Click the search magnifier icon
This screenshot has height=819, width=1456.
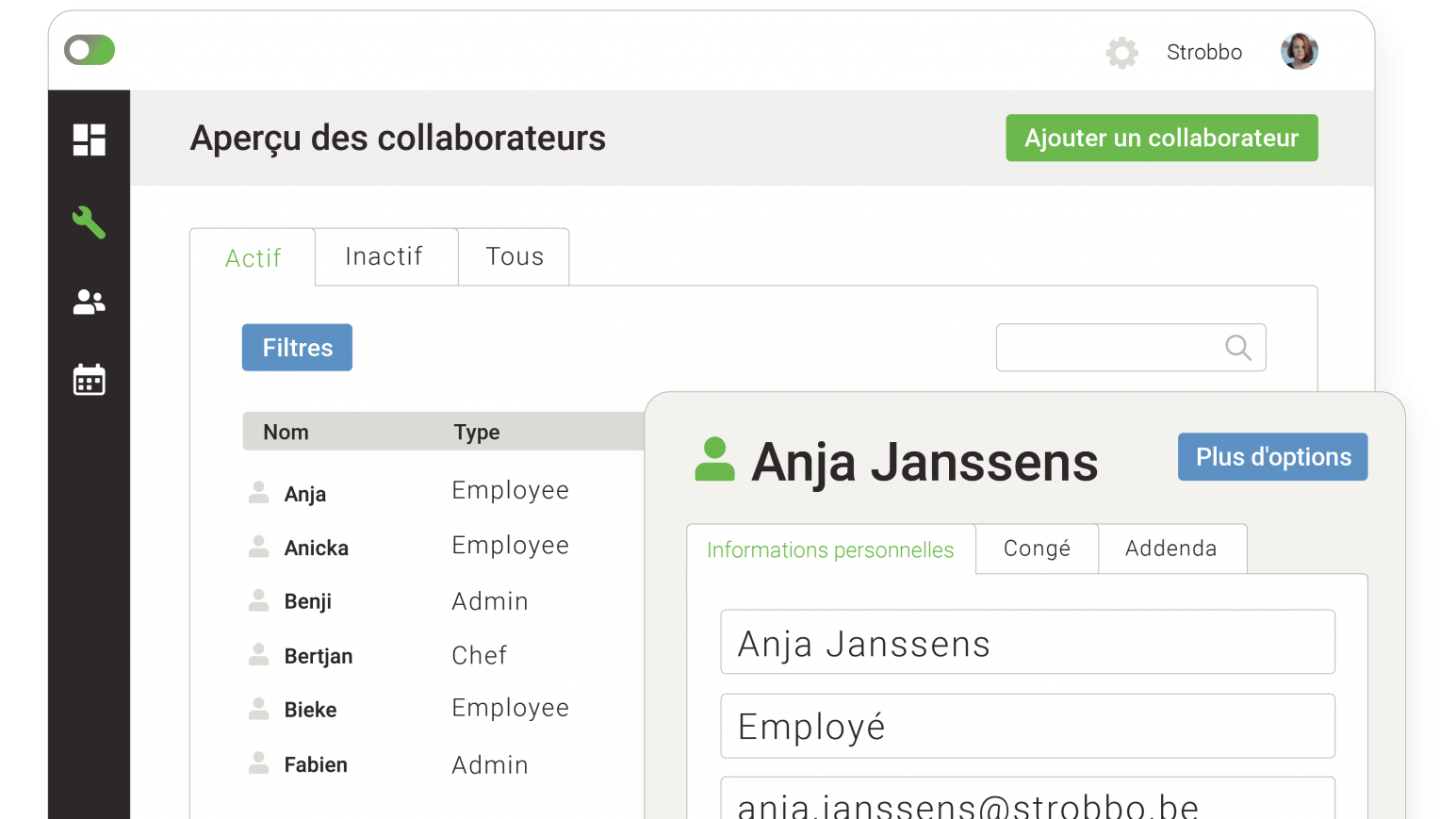(x=1237, y=348)
